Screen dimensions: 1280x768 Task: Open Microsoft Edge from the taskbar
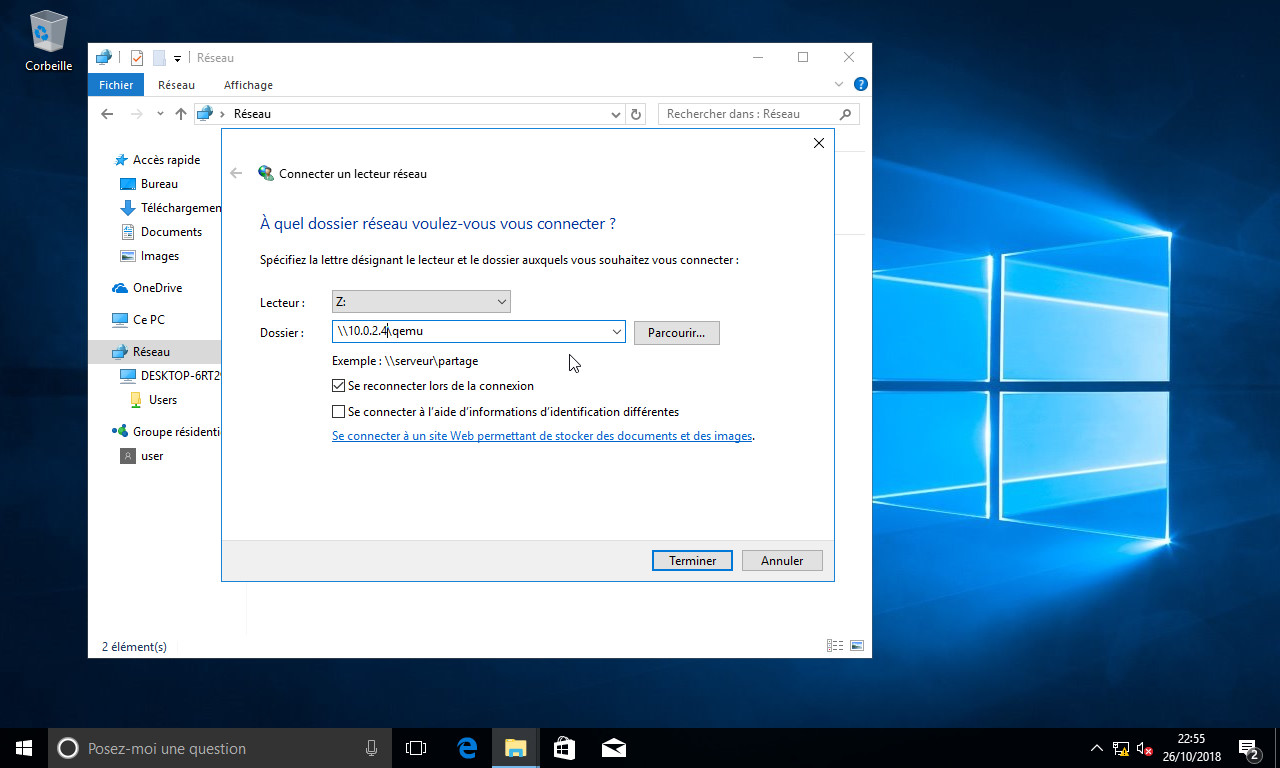467,748
